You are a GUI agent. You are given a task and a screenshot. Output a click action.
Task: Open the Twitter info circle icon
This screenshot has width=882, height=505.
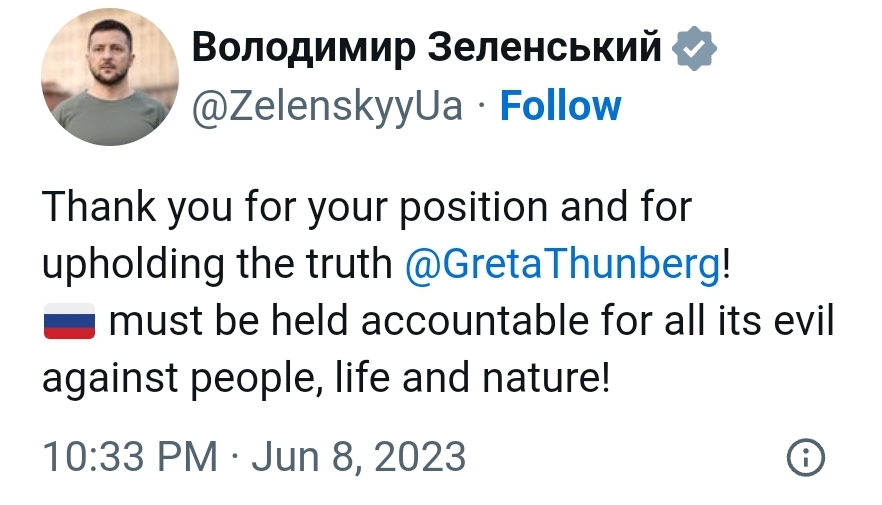[x=806, y=457]
